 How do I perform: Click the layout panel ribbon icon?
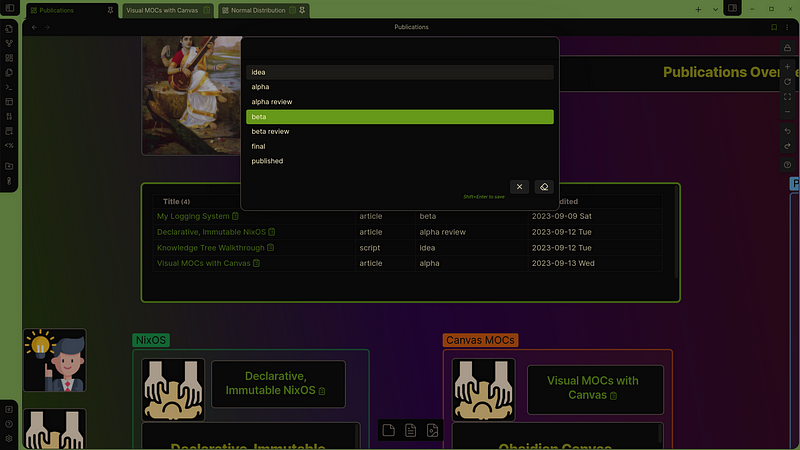point(9,102)
